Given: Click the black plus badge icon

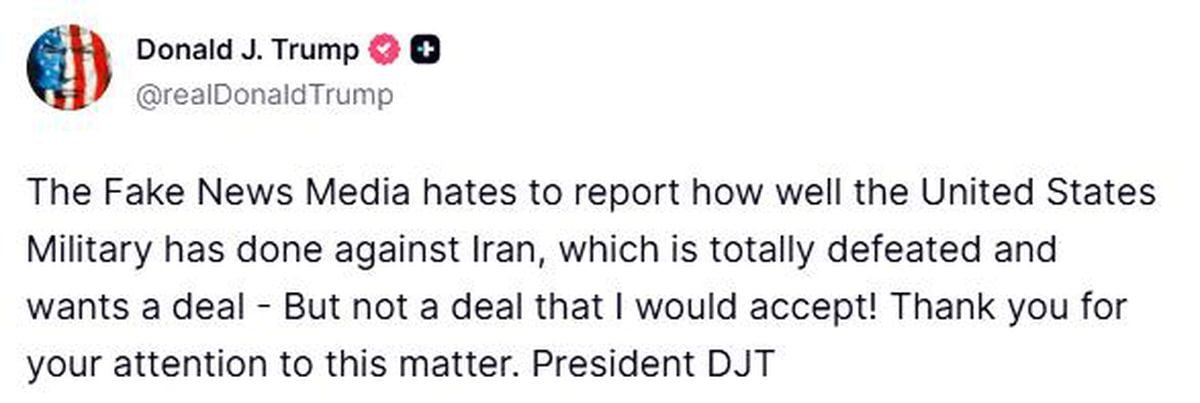Looking at the screenshot, I should pos(425,50).
